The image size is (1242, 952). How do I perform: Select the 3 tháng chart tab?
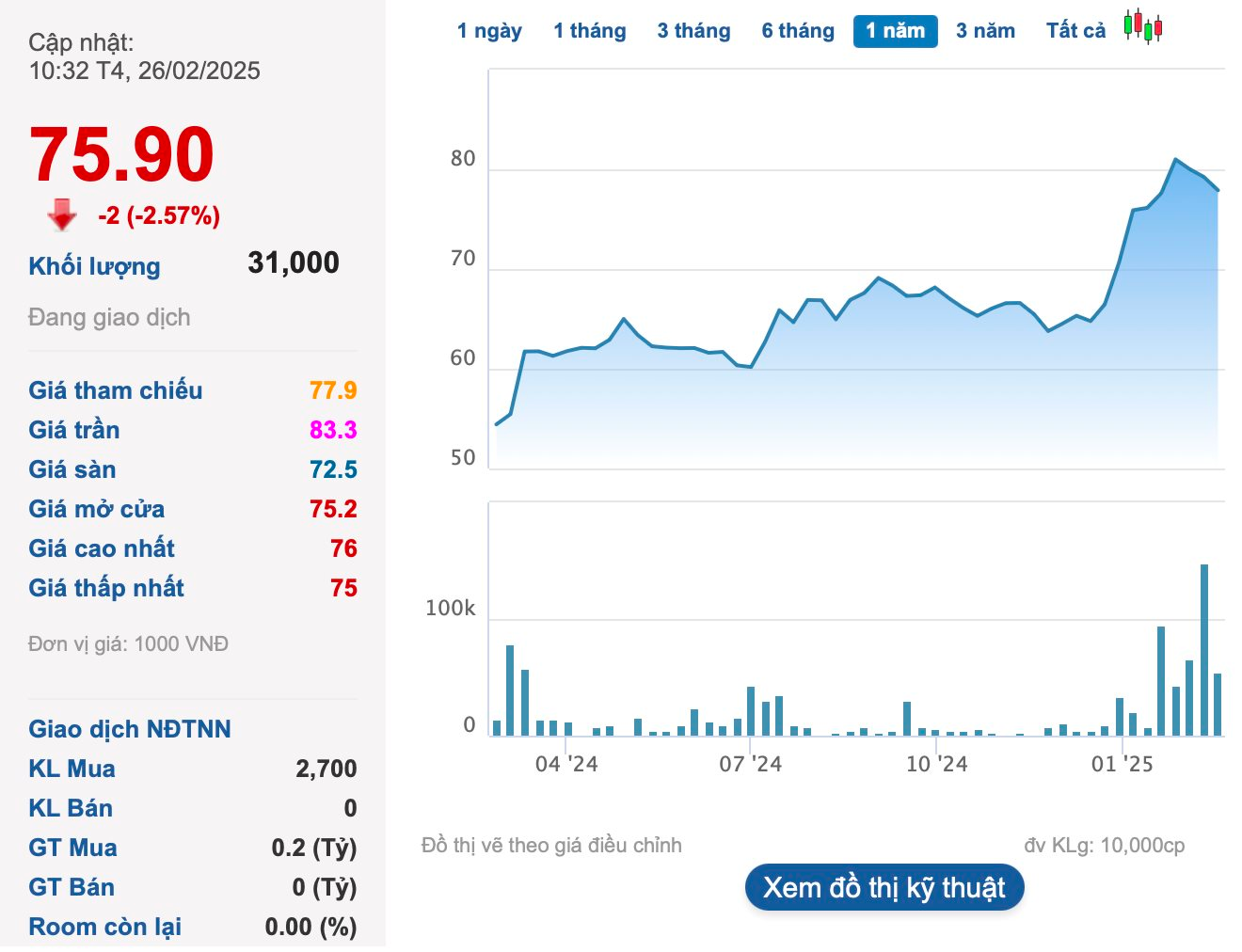(x=693, y=31)
